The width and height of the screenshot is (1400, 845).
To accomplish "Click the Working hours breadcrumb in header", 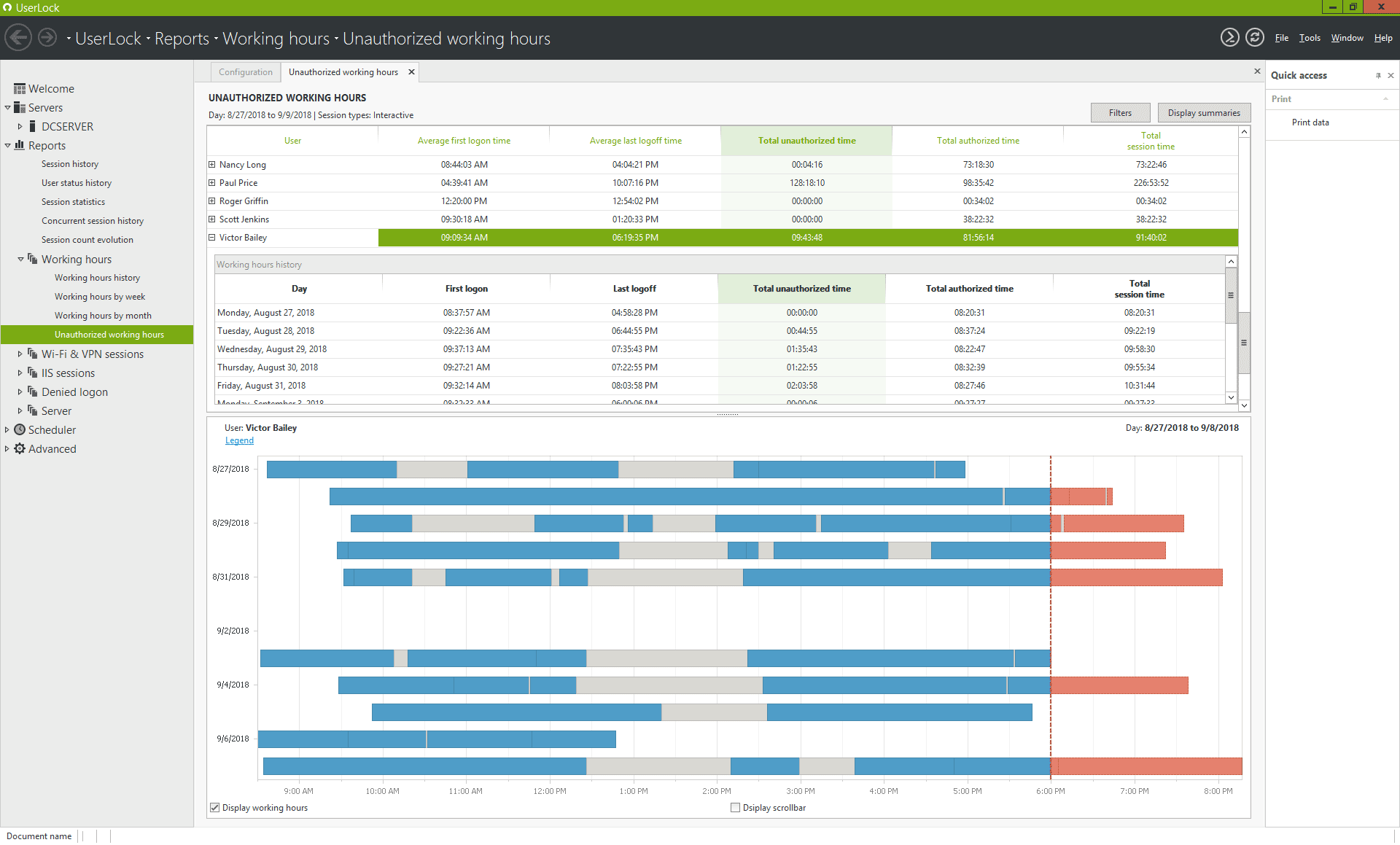I will 276,39.
